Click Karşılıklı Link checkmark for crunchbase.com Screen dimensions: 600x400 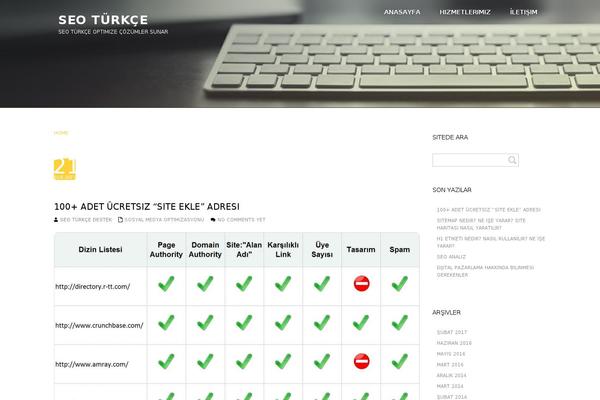[x=283, y=323]
